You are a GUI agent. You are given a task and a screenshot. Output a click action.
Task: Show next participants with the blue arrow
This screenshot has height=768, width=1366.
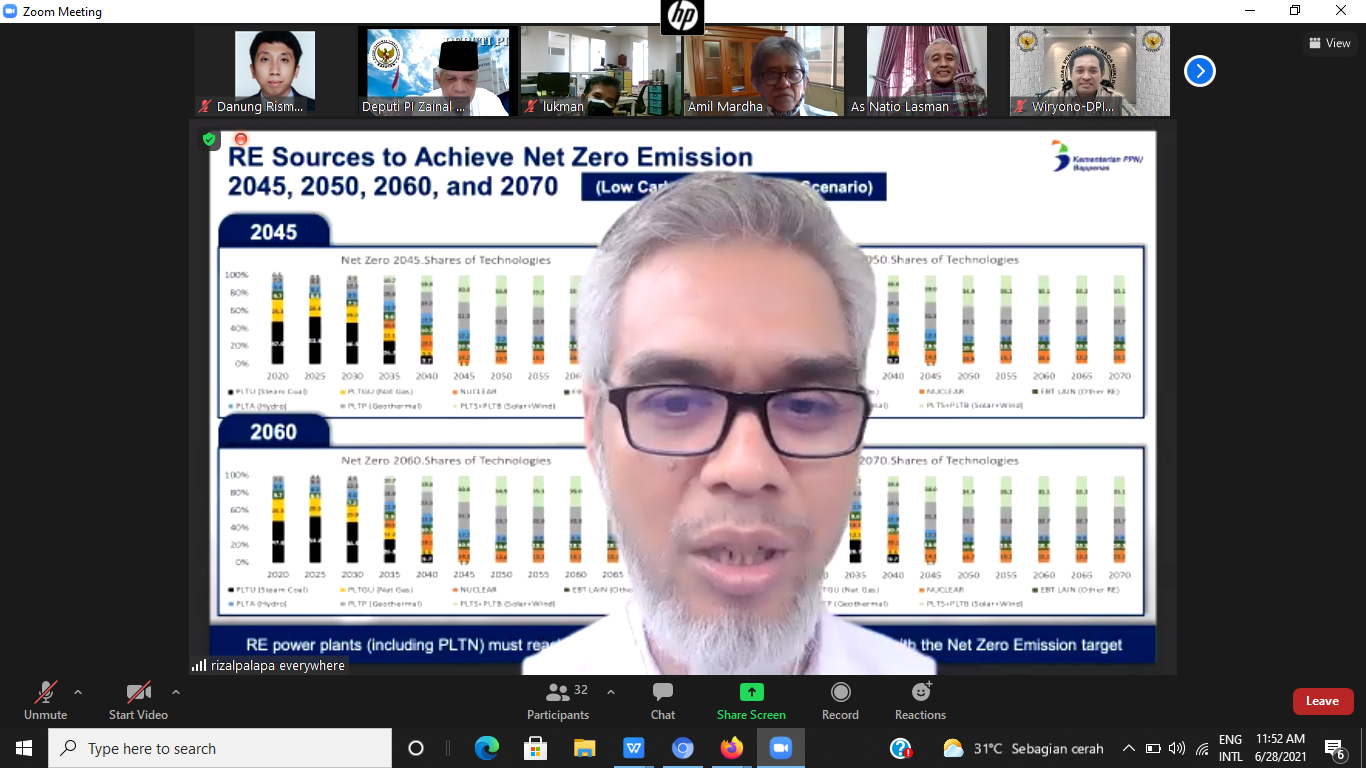tap(1200, 71)
